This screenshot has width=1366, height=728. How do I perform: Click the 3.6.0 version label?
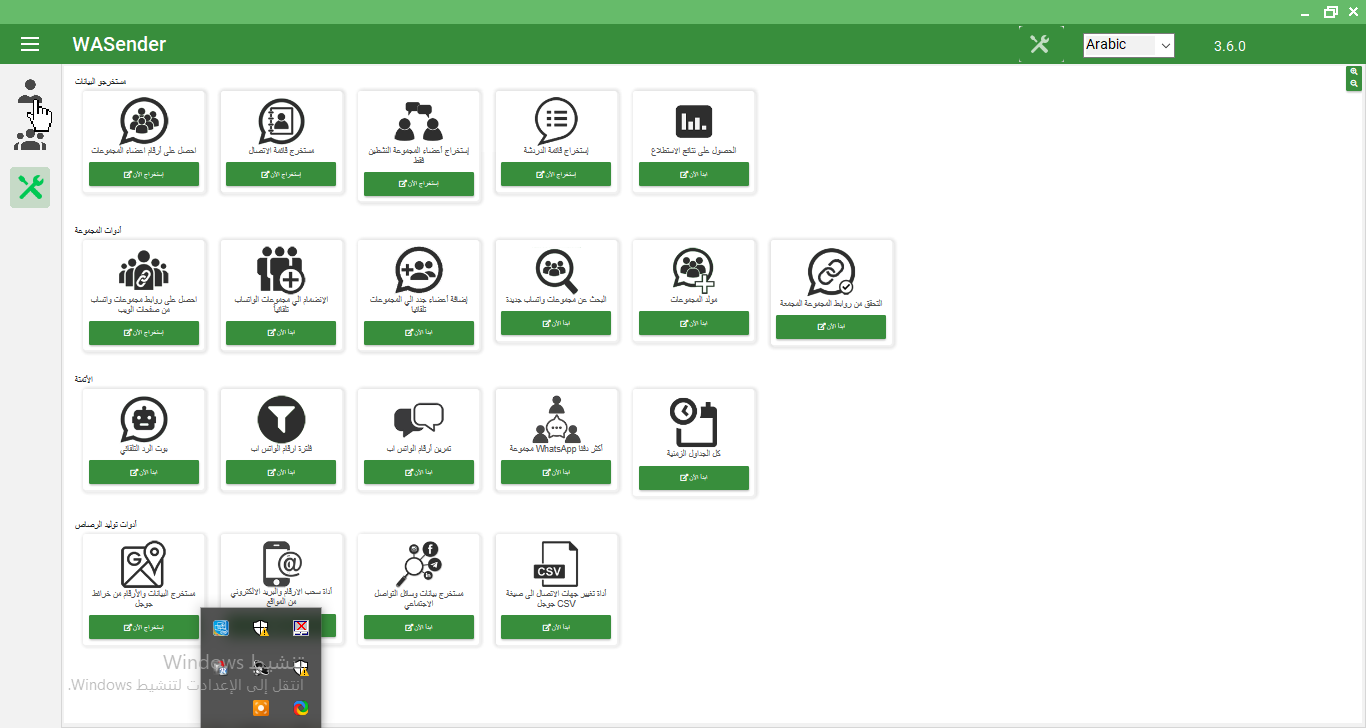click(x=1230, y=46)
